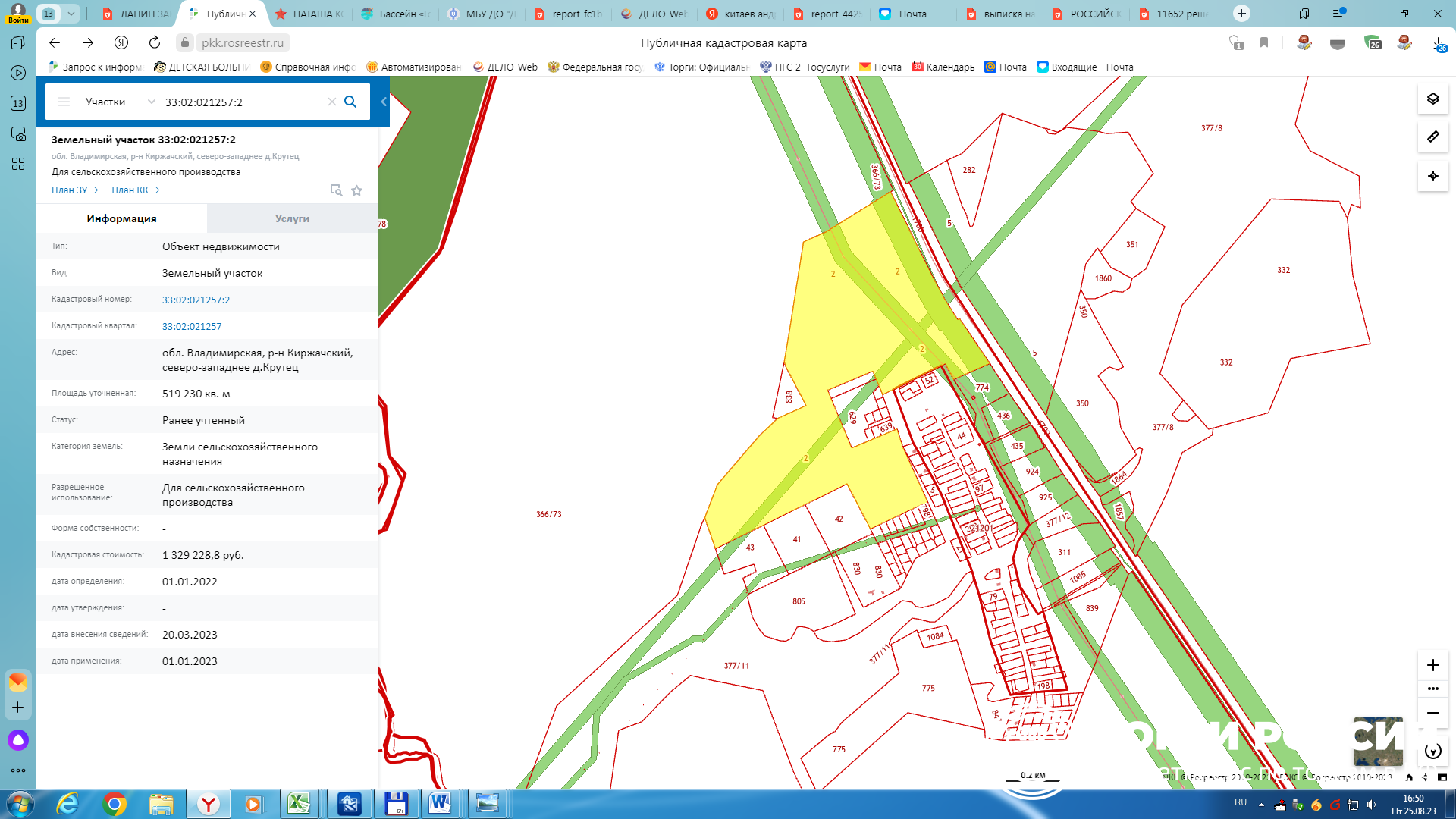Switch to the НАТАША tab
Viewport: 1456px width, 819px height.
(x=309, y=14)
